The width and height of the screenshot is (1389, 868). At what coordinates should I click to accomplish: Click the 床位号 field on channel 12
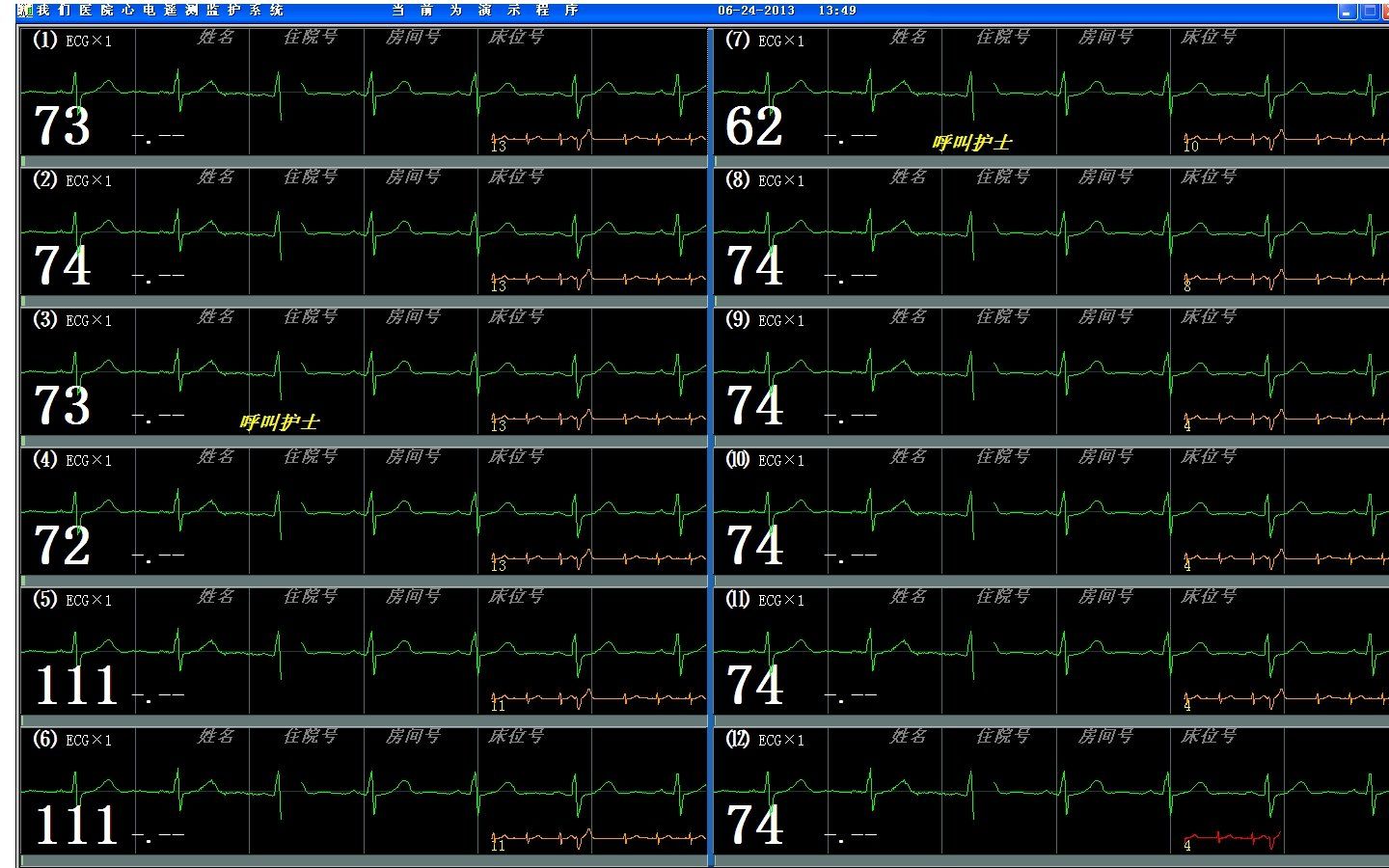[x=1209, y=736]
